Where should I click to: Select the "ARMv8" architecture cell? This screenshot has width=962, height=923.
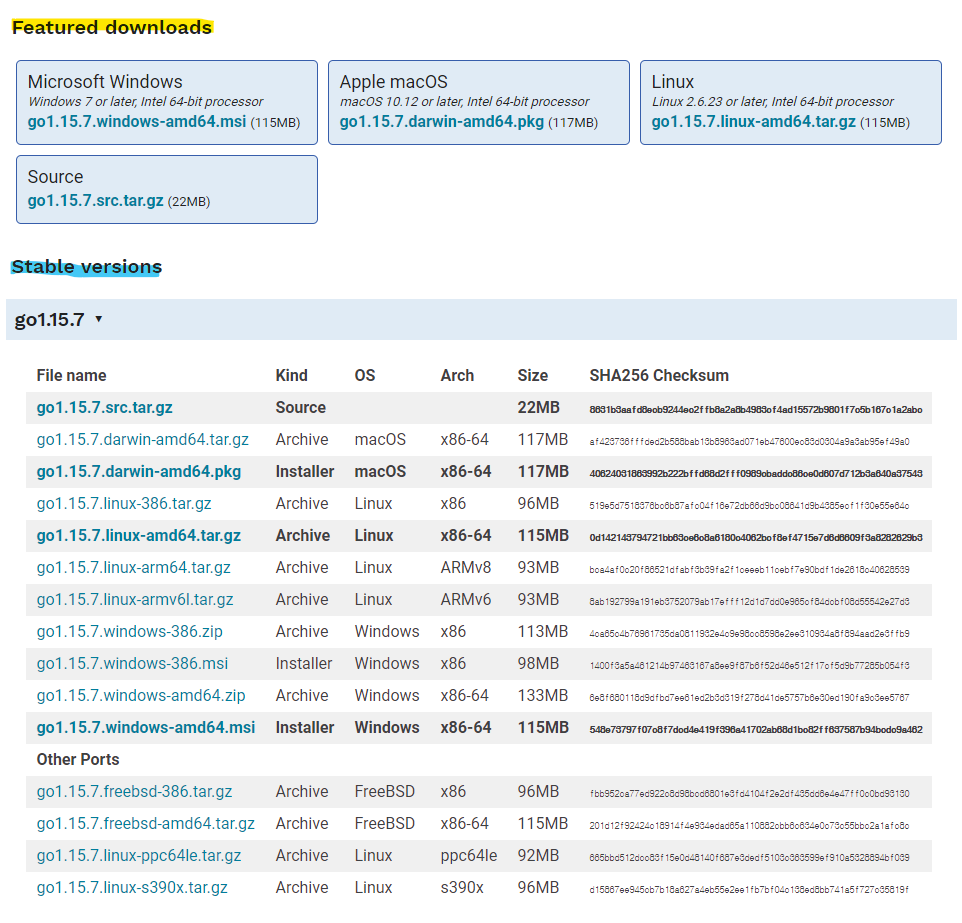[x=466, y=567]
